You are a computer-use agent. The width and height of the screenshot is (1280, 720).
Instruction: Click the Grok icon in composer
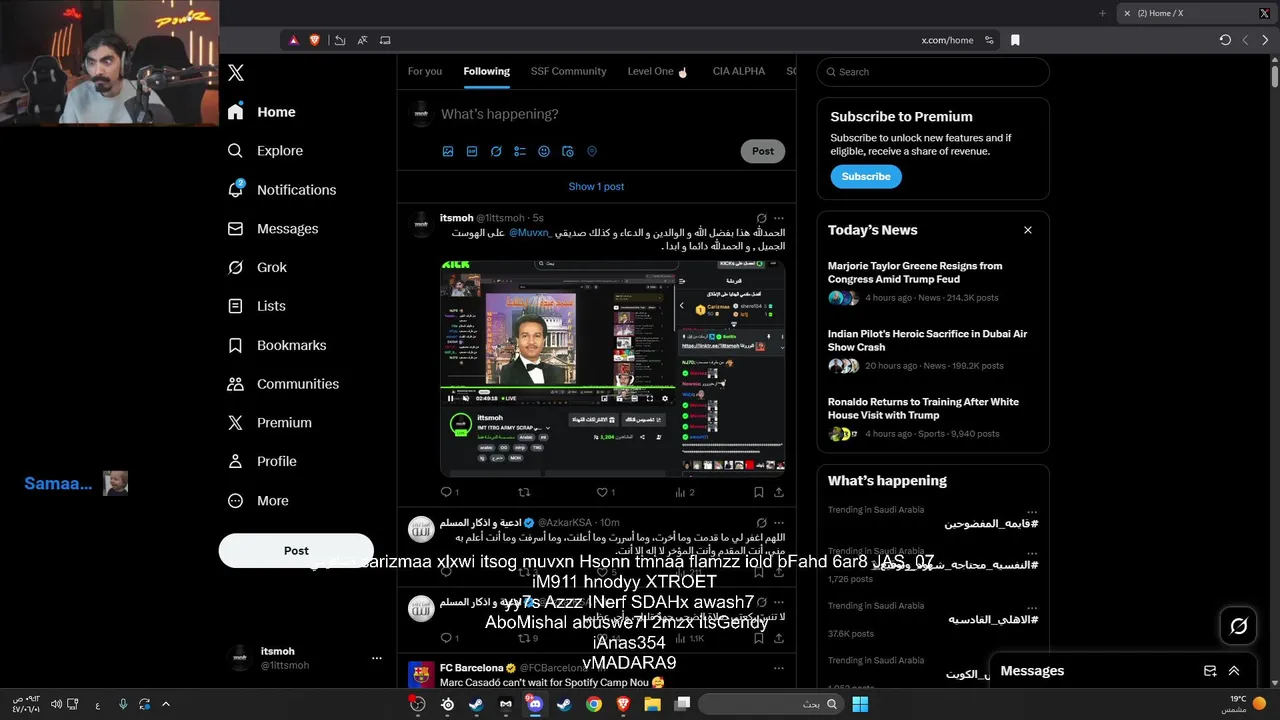496,151
